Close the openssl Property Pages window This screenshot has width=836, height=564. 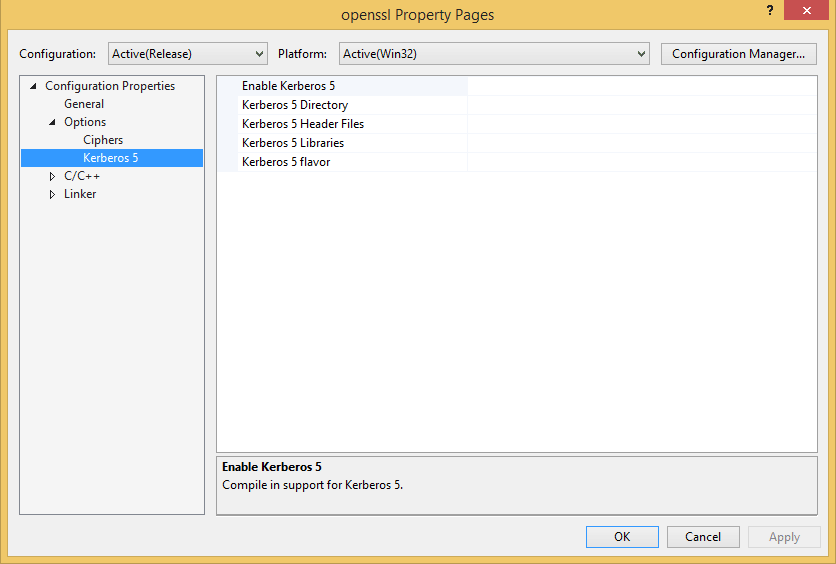click(x=806, y=10)
